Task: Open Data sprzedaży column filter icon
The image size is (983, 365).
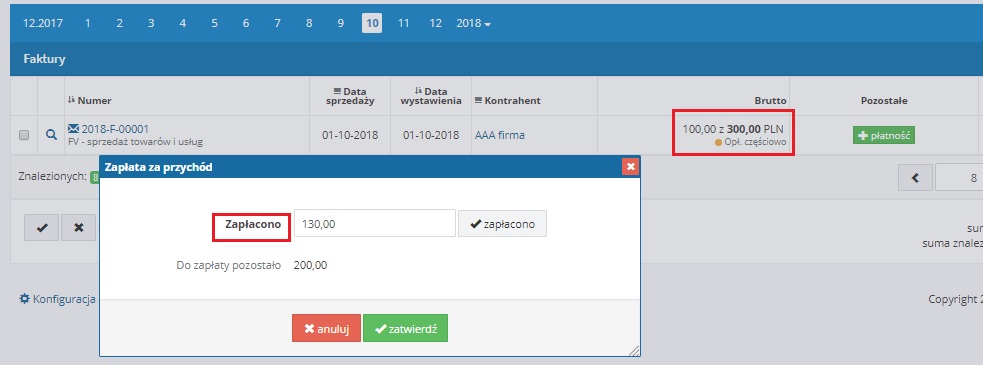Action: point(337,92)
